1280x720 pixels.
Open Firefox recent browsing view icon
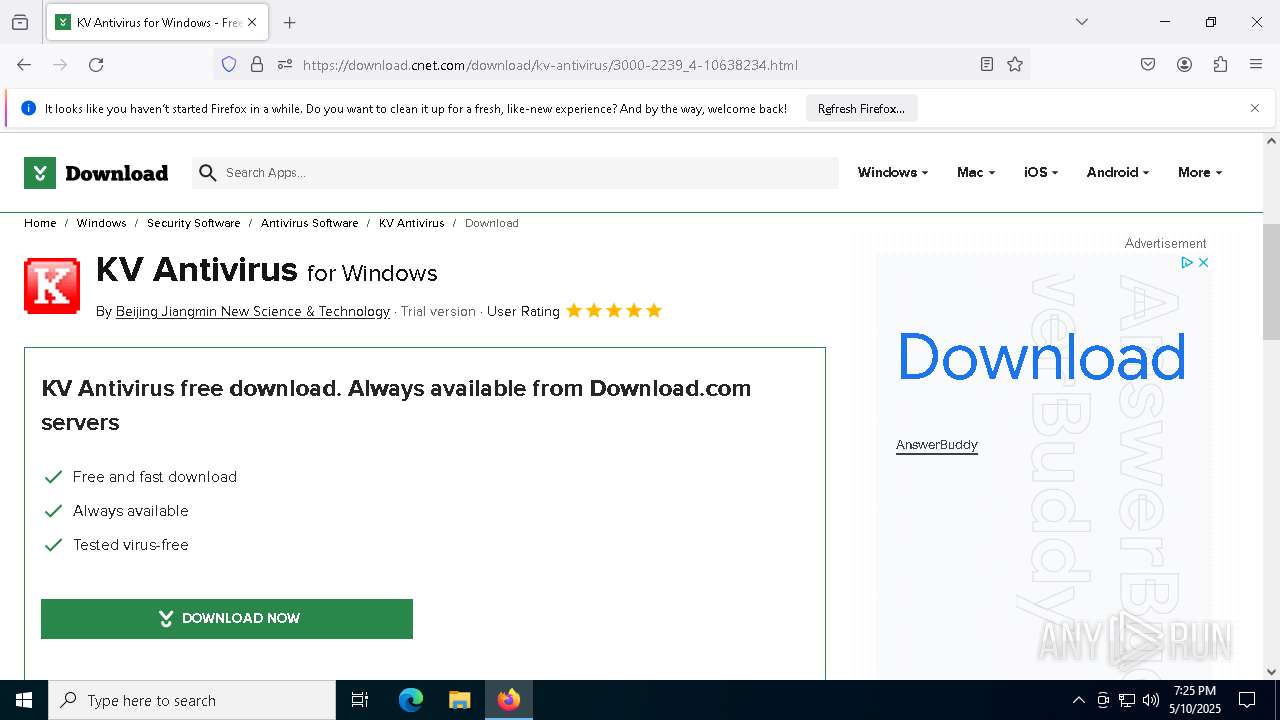[20, 22]
